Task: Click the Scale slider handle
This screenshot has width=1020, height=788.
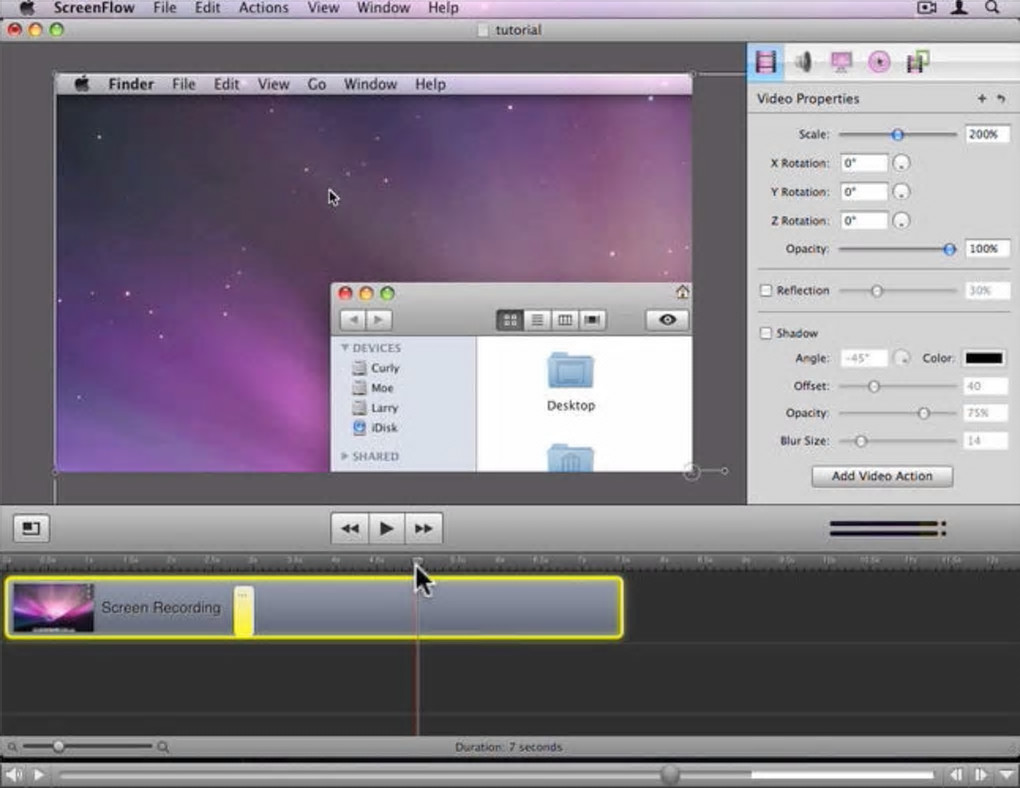Action: (x=898, y=135)
